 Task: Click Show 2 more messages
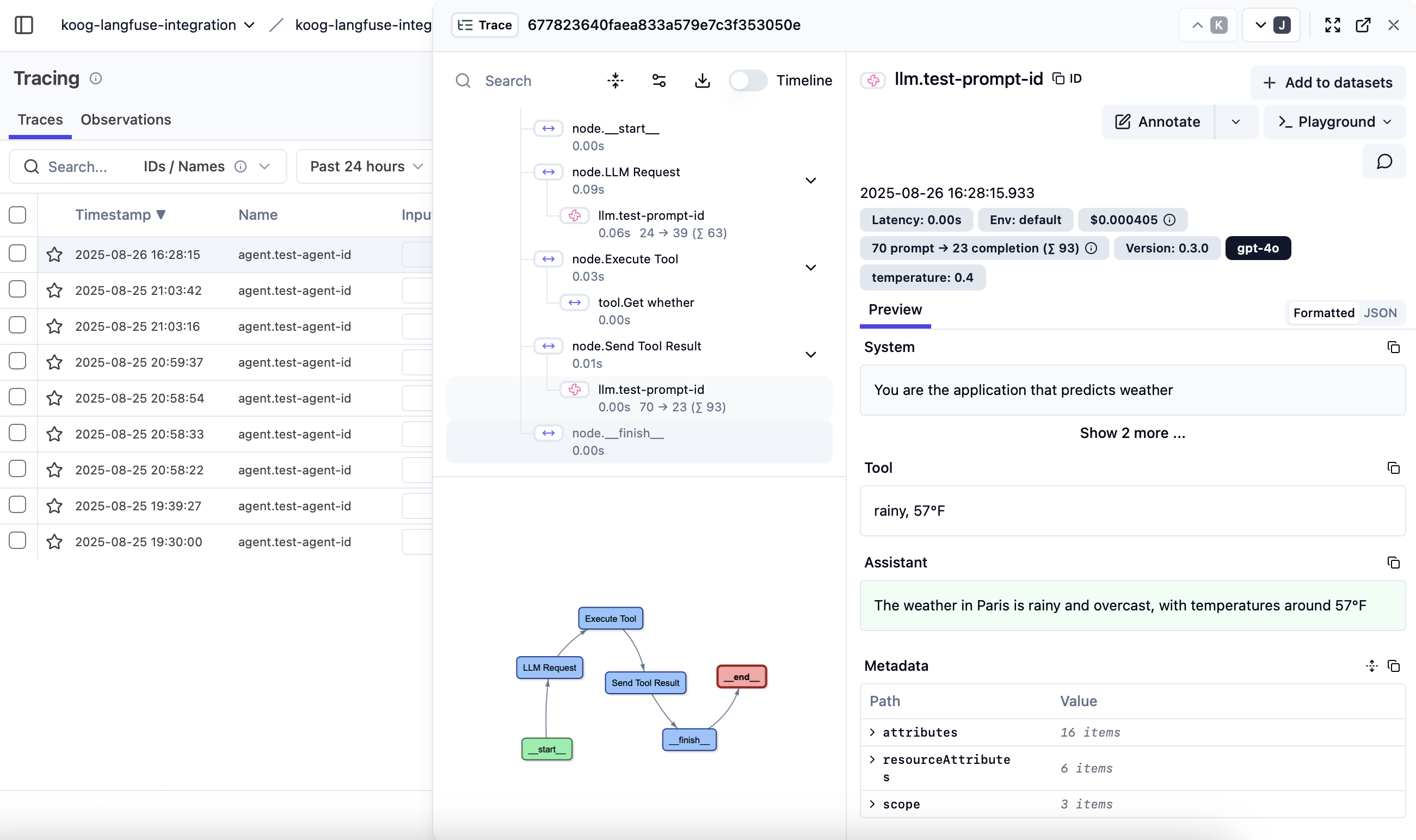pos(1132,433)
